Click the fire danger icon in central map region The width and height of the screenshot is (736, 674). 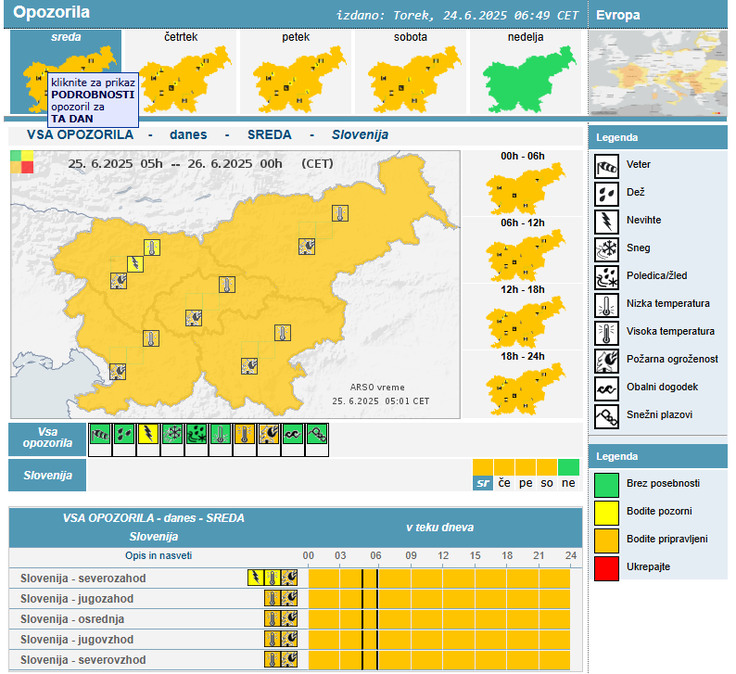tap(193, 318)
